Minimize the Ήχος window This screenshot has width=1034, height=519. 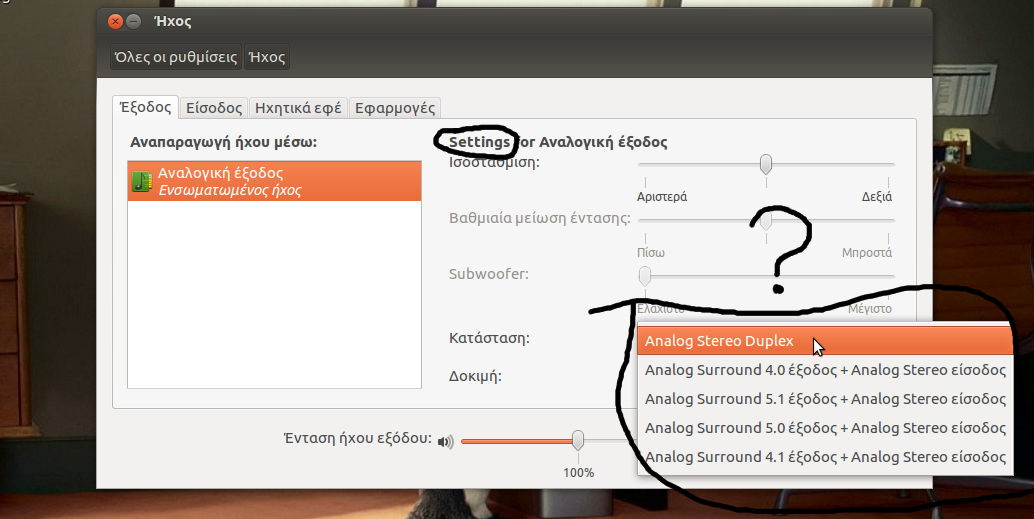[x=133, y=22]
